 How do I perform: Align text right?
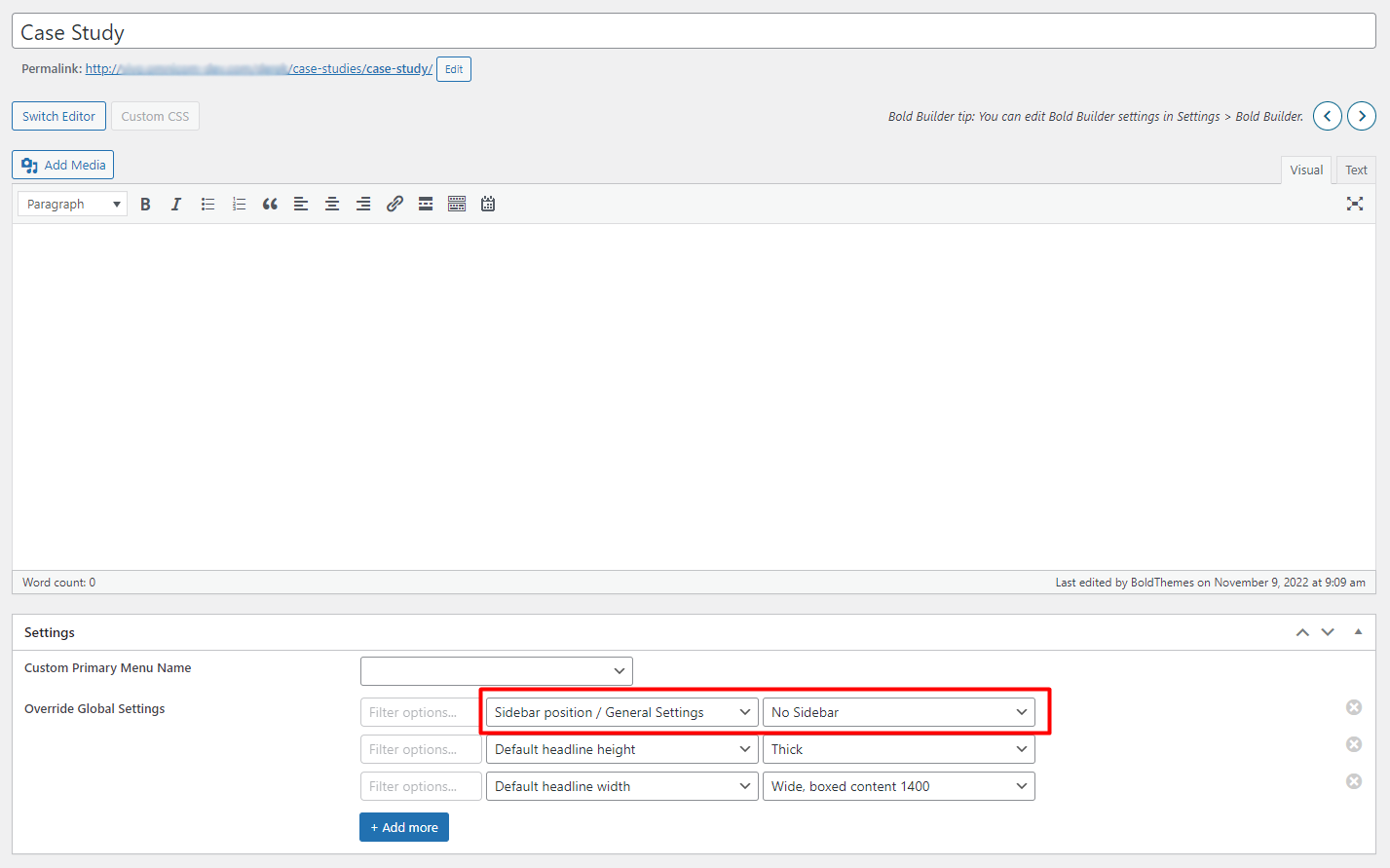click(x=363, y=204)
